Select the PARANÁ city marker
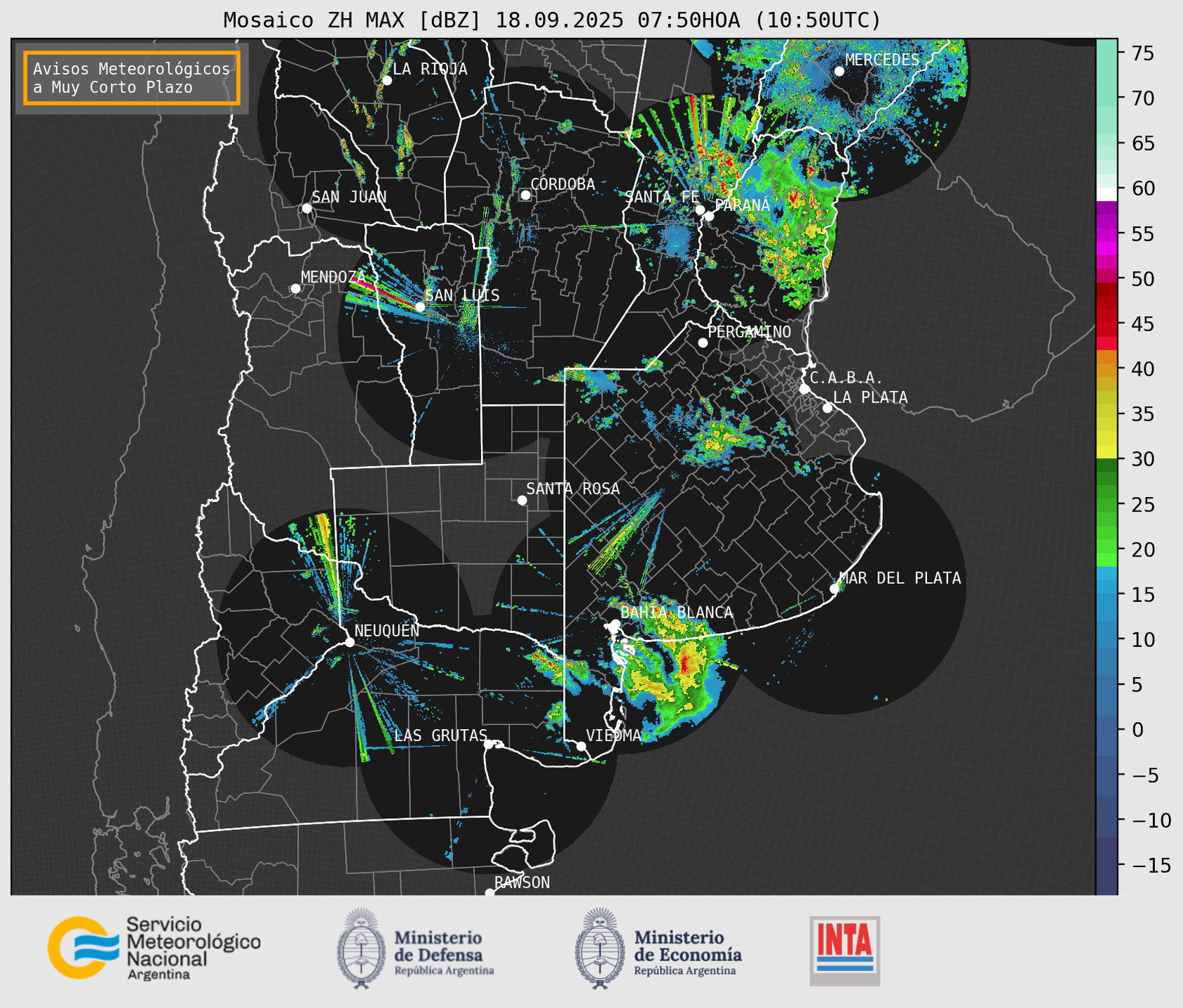 point(709,216)
